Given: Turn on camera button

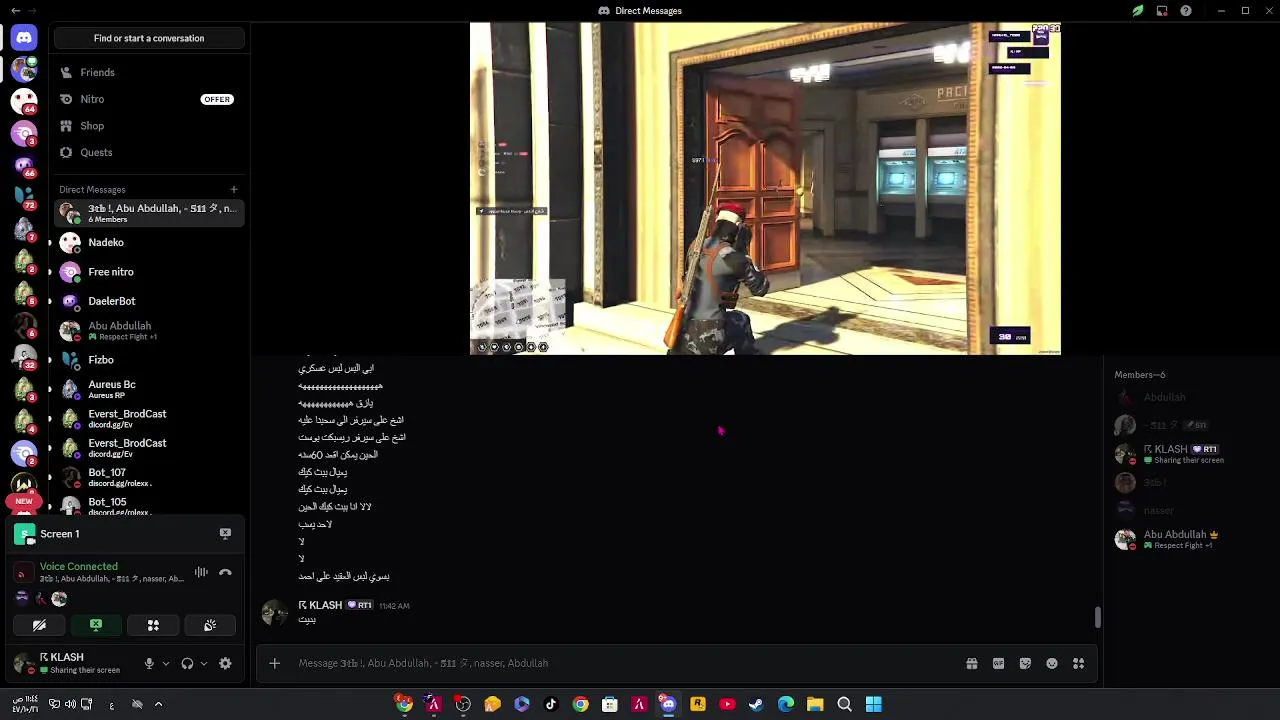Looking at the screenshot, I should (39, 625).
